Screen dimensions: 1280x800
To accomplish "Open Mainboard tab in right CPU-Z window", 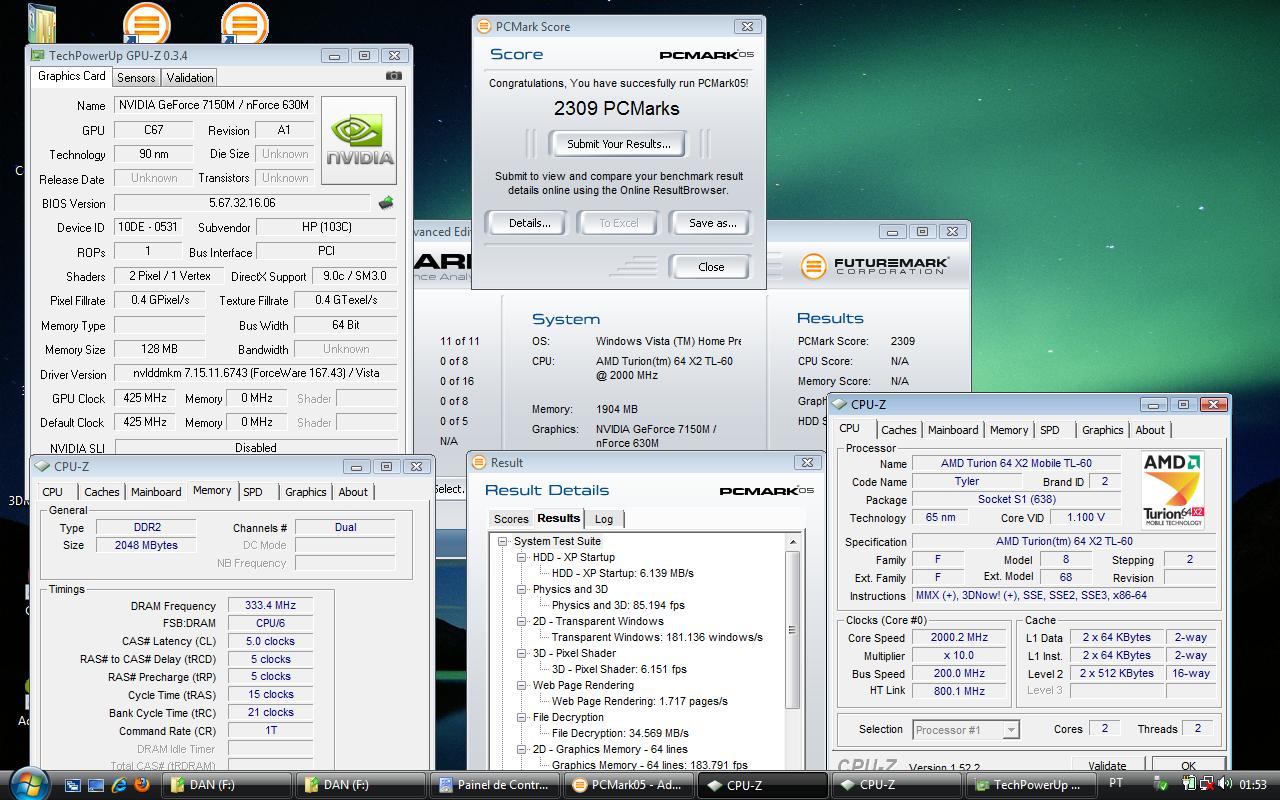I will point(953,430).
